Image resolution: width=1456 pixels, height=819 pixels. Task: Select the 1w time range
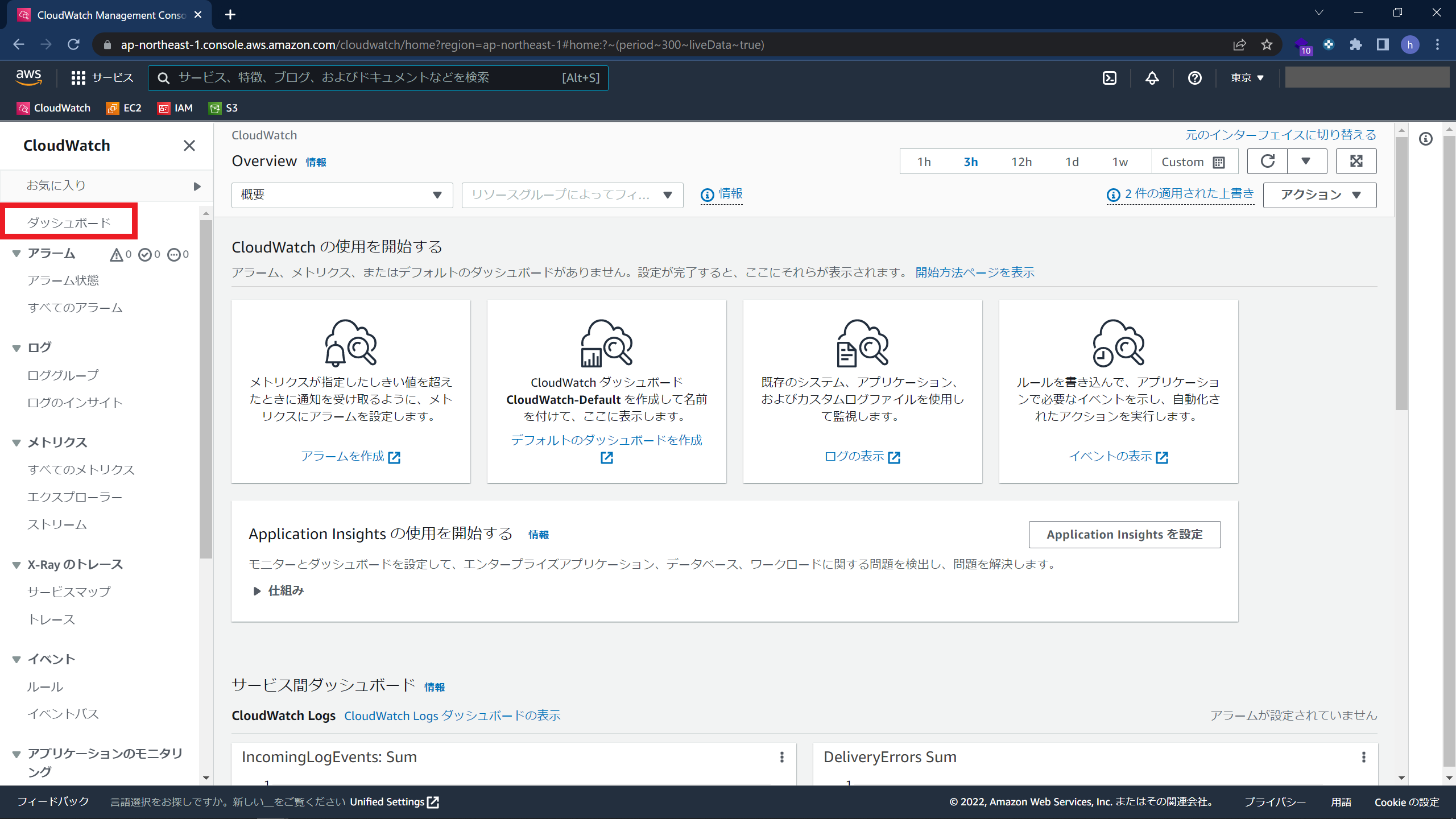click(x=1120, y=162)
